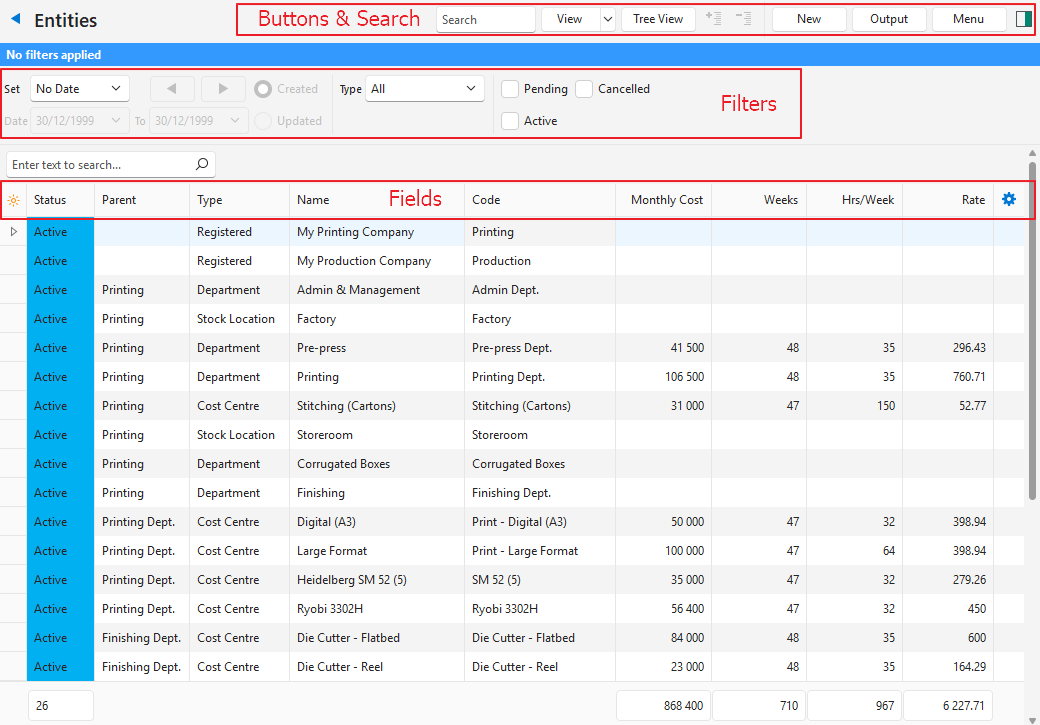Click the New button
The width and height of the screenshot is (1040, 725).
(809, 19)
